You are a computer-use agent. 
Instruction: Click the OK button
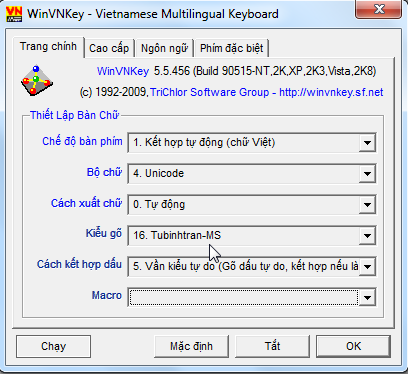point(353,346)
